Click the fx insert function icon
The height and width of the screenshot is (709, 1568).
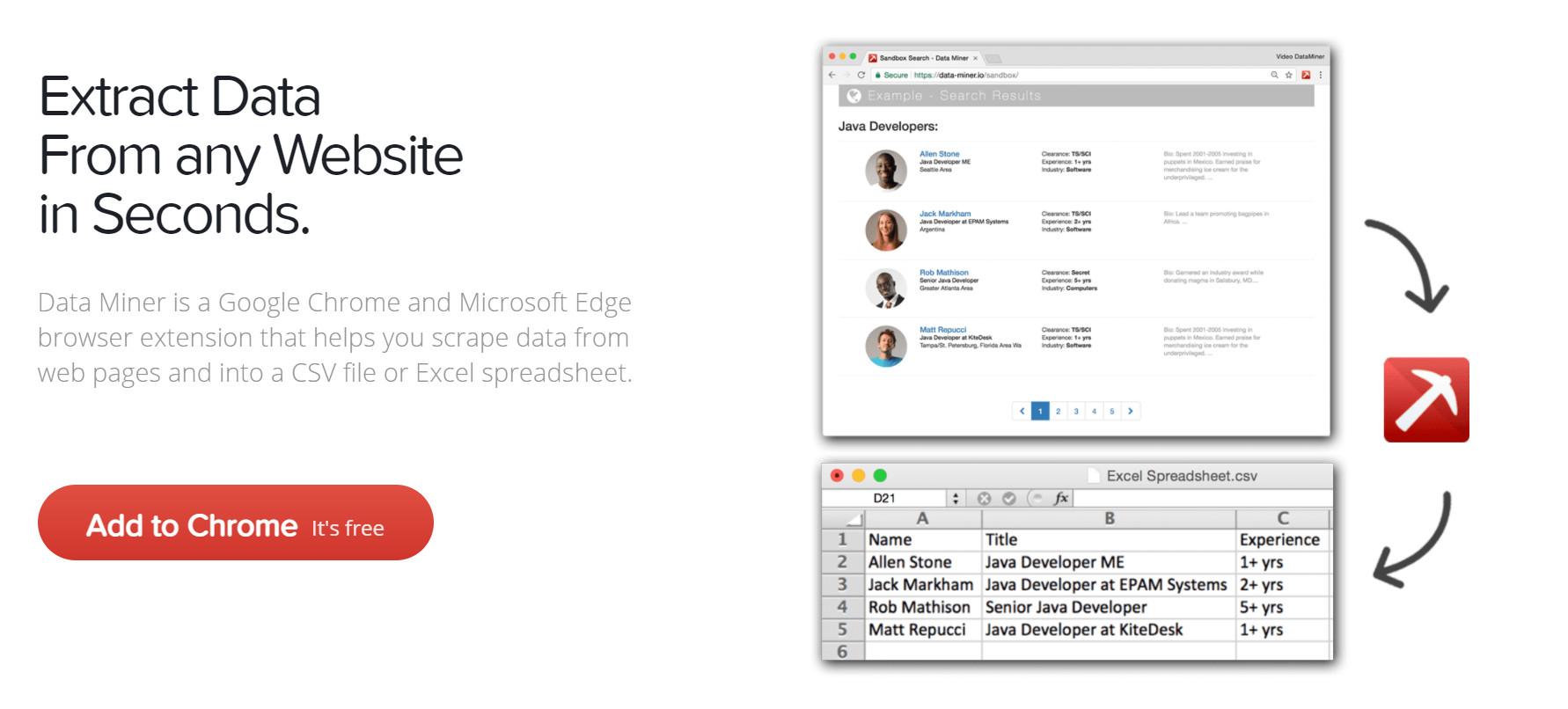pyautogui.click(x=1061, y=499)
